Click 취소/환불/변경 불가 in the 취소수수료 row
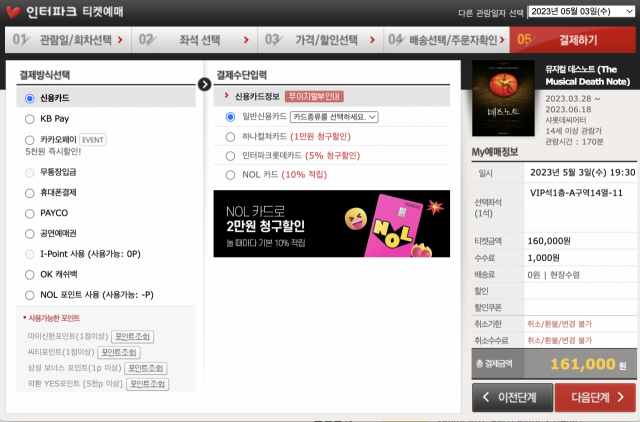640x422 pixels. tap(559, 340)
